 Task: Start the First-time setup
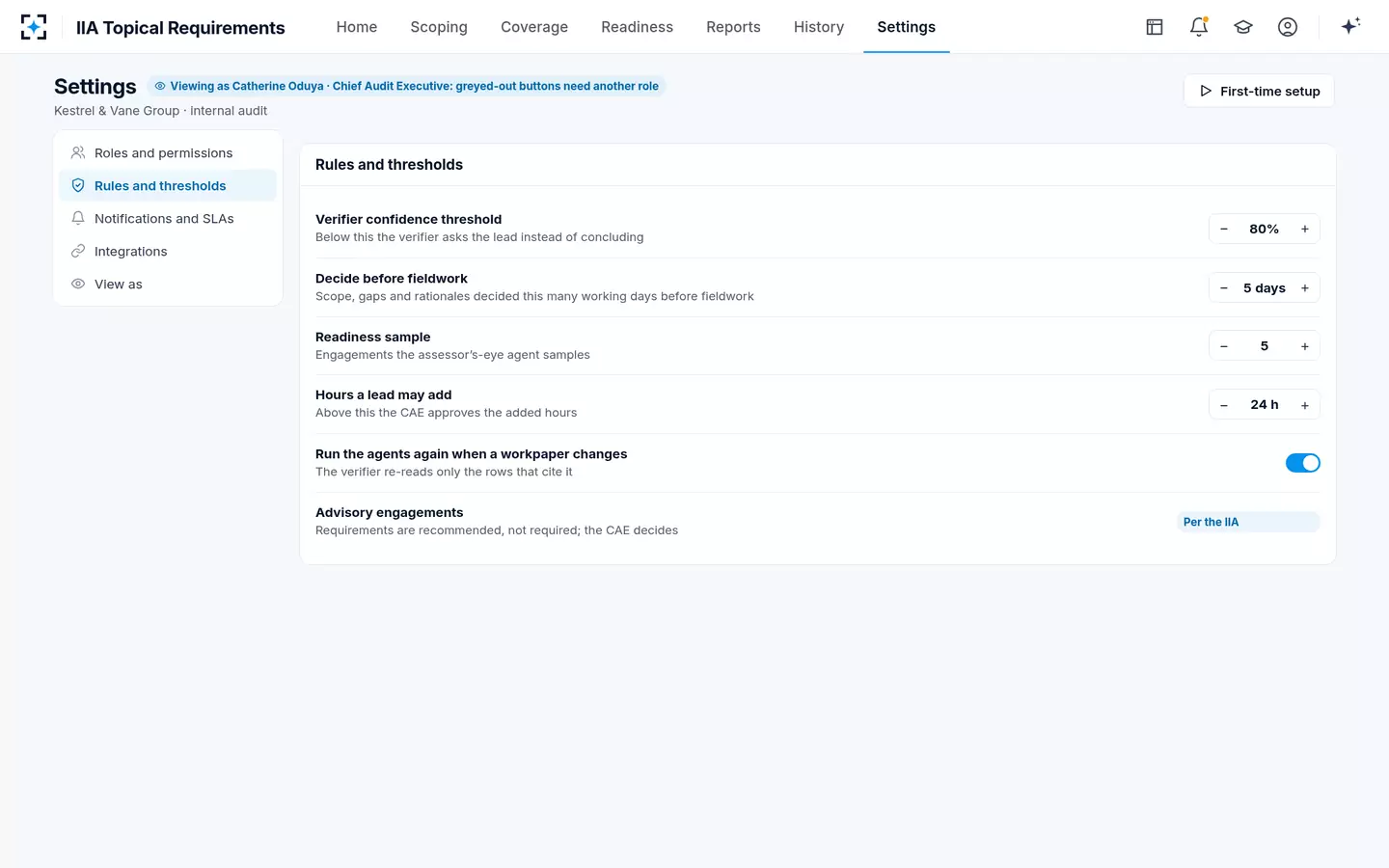(1259, 91)
